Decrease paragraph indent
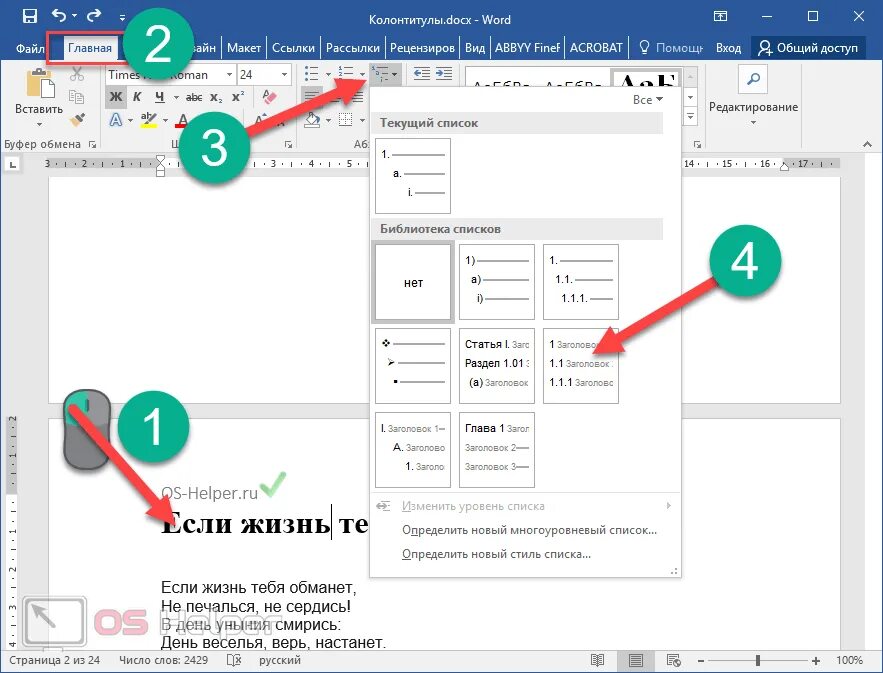 tap(421, 74)
